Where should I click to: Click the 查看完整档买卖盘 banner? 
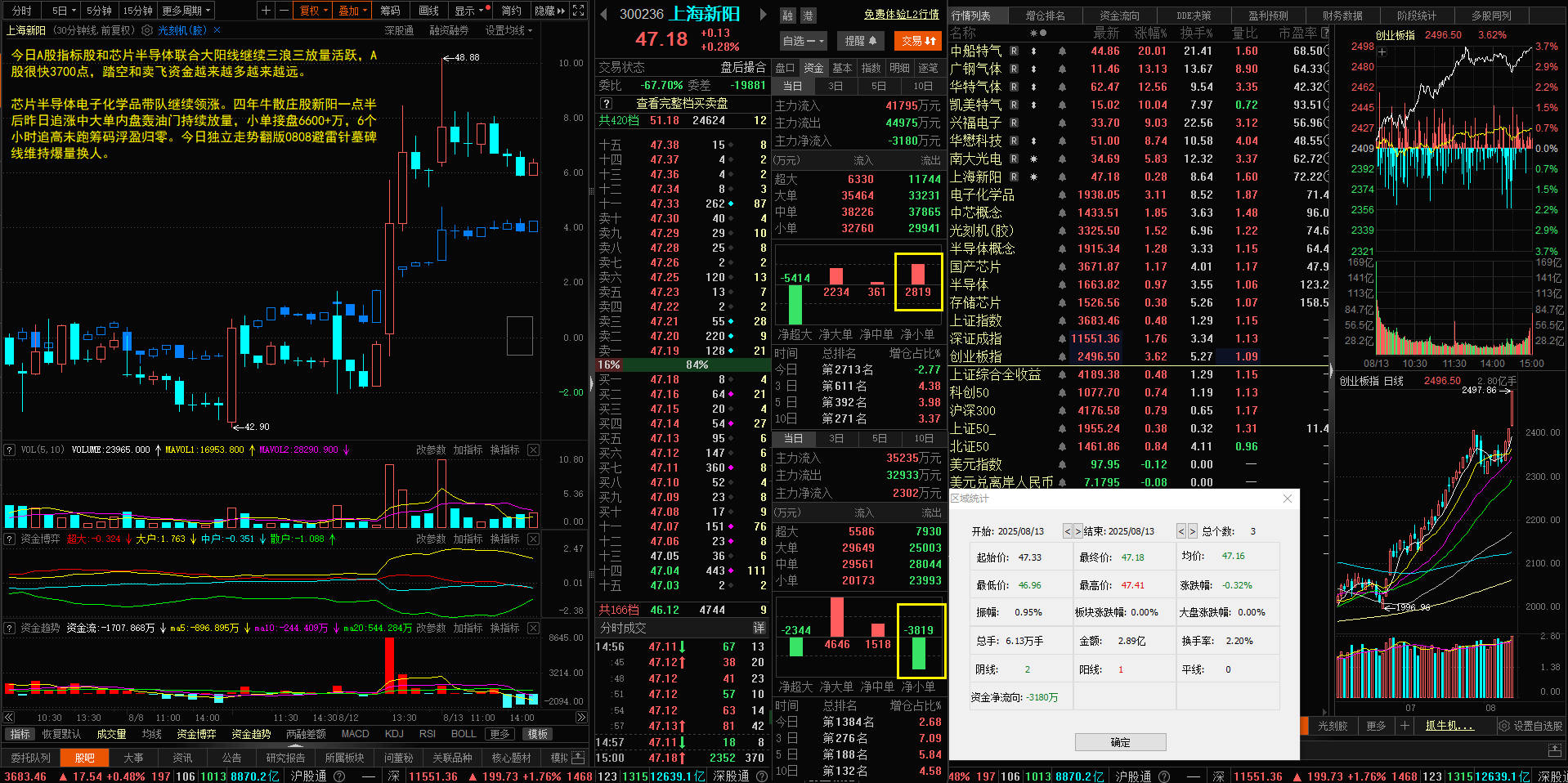[x=682, y=104]
